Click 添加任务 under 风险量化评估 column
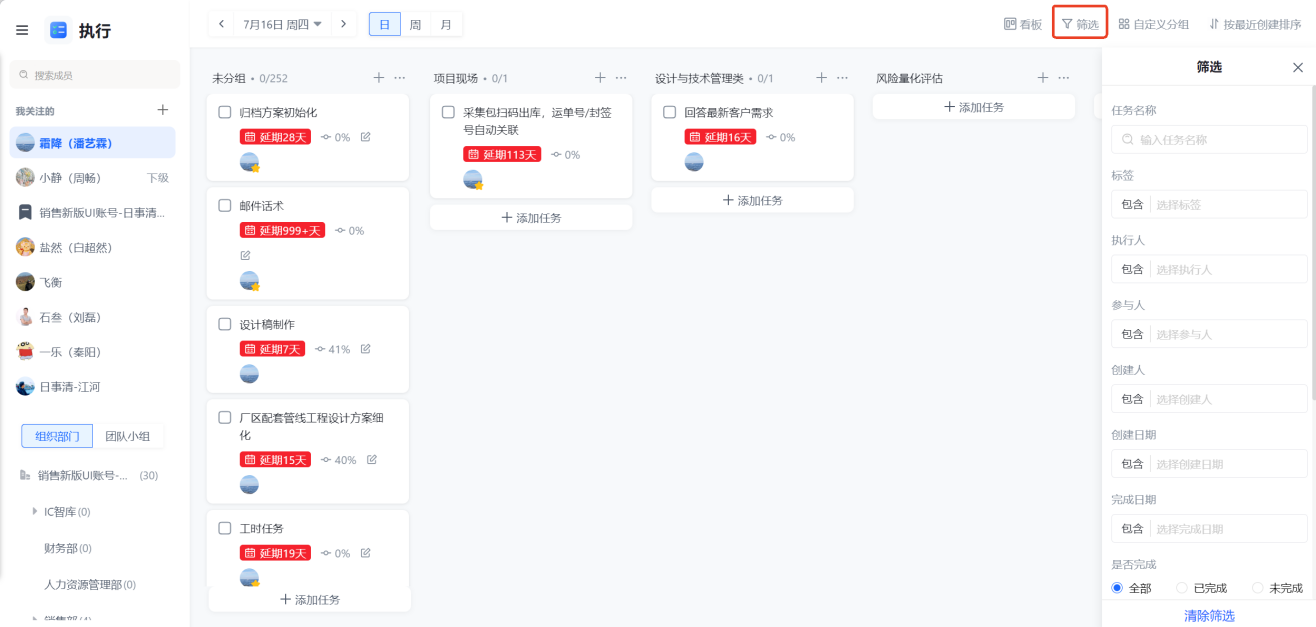 click(x=974, y=107)
